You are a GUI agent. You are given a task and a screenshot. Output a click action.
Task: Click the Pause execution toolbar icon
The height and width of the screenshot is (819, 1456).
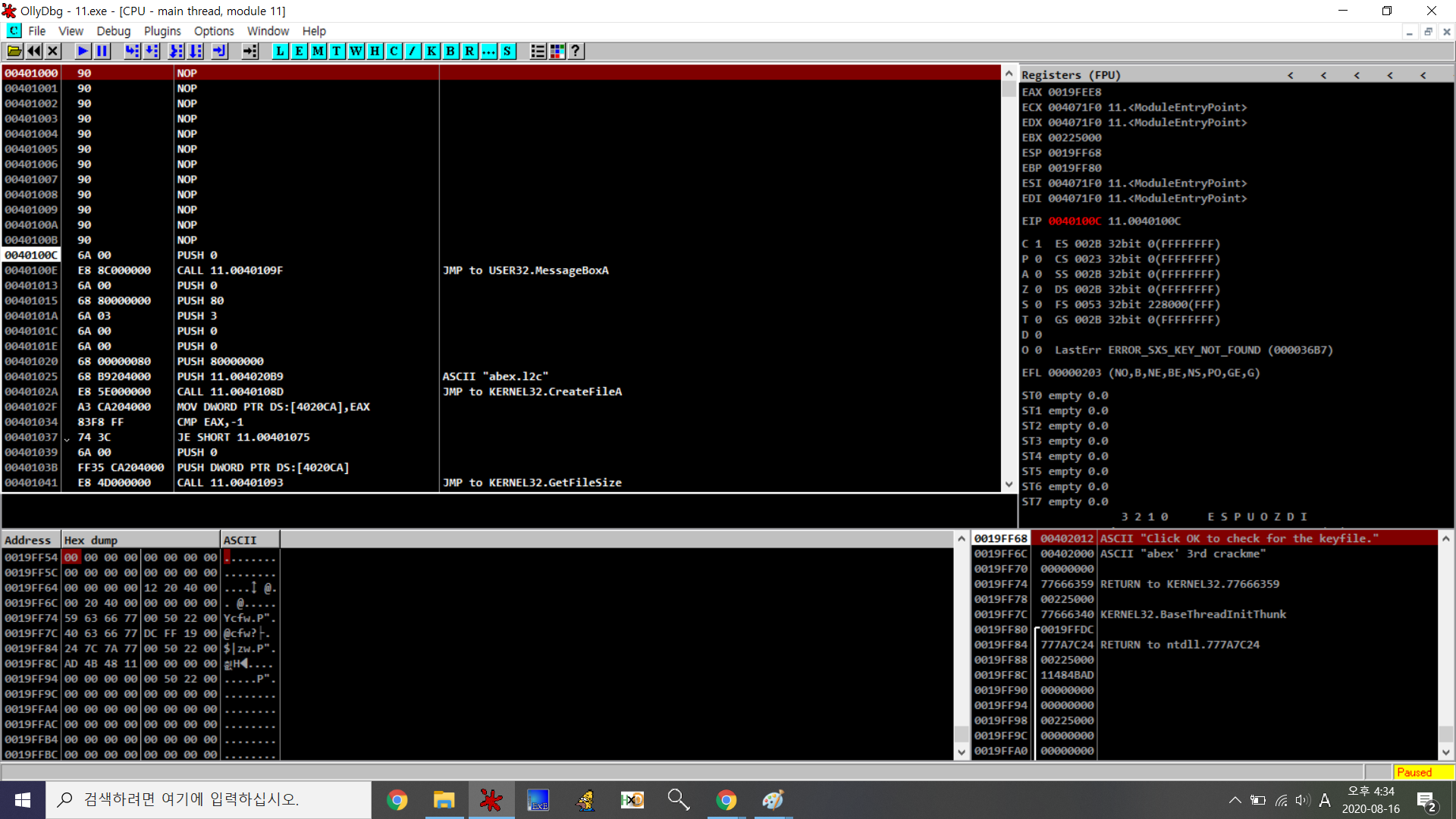(102, 51)
